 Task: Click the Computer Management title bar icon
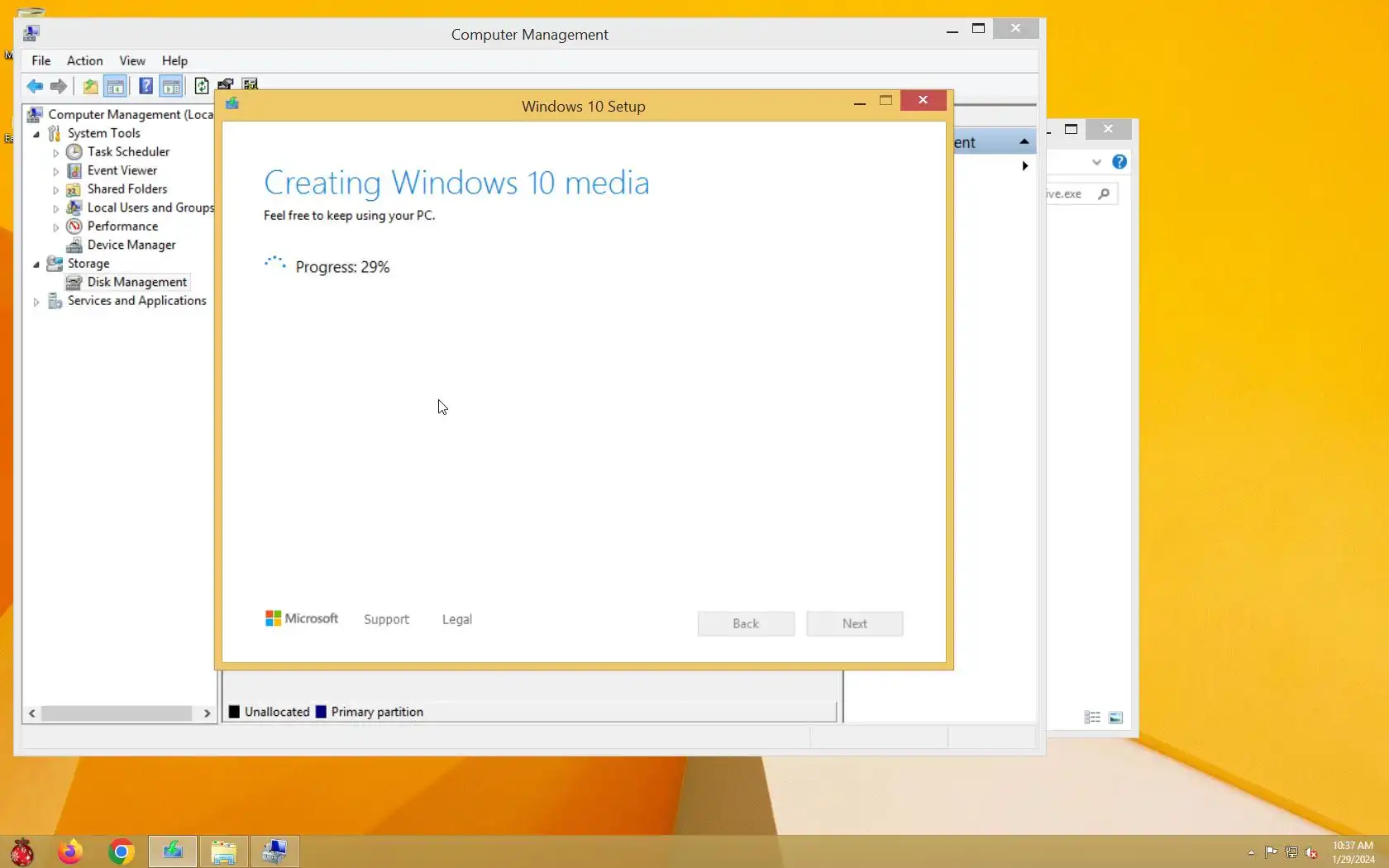point(31,33)
